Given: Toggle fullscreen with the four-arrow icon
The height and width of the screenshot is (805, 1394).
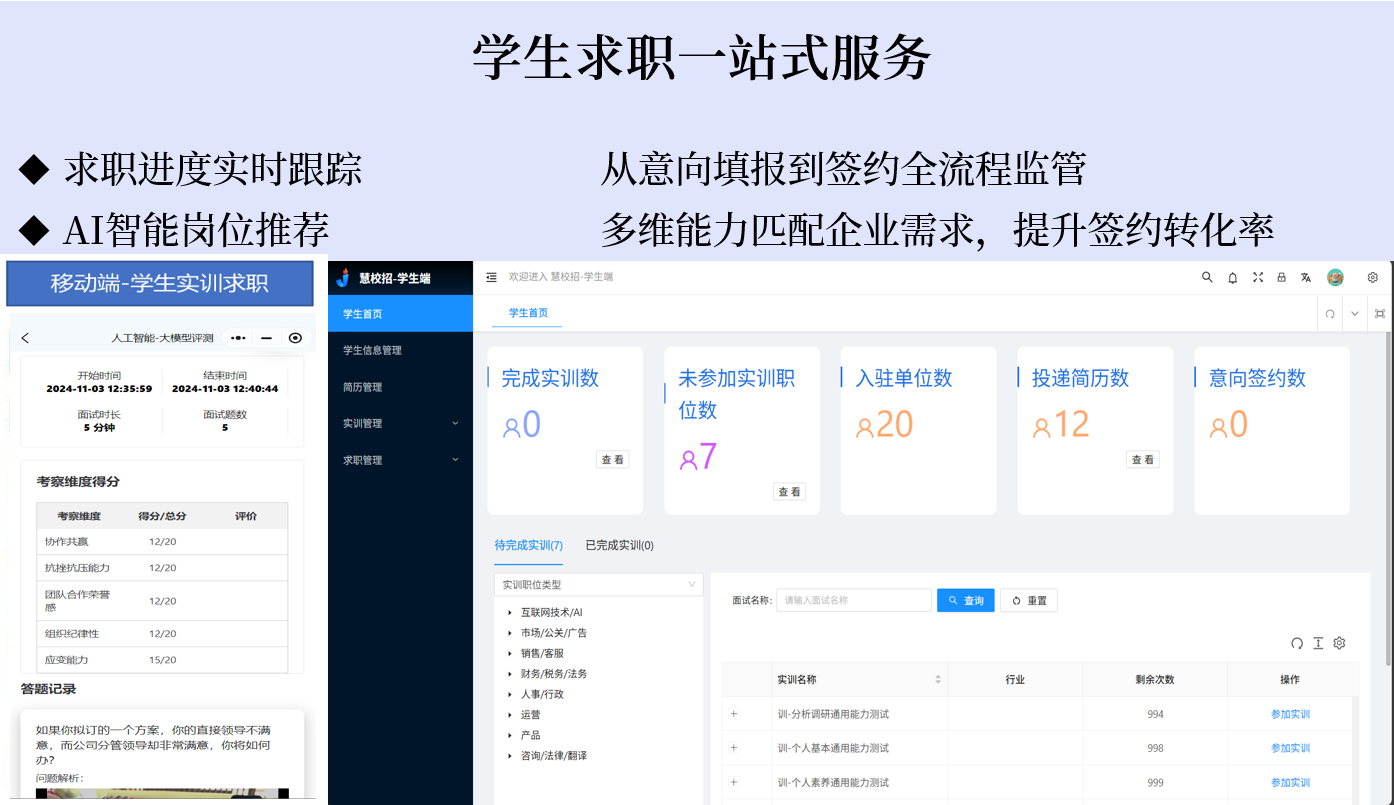Looking at the screenshot, I should pyautogui.click(x=1258, y=278).
